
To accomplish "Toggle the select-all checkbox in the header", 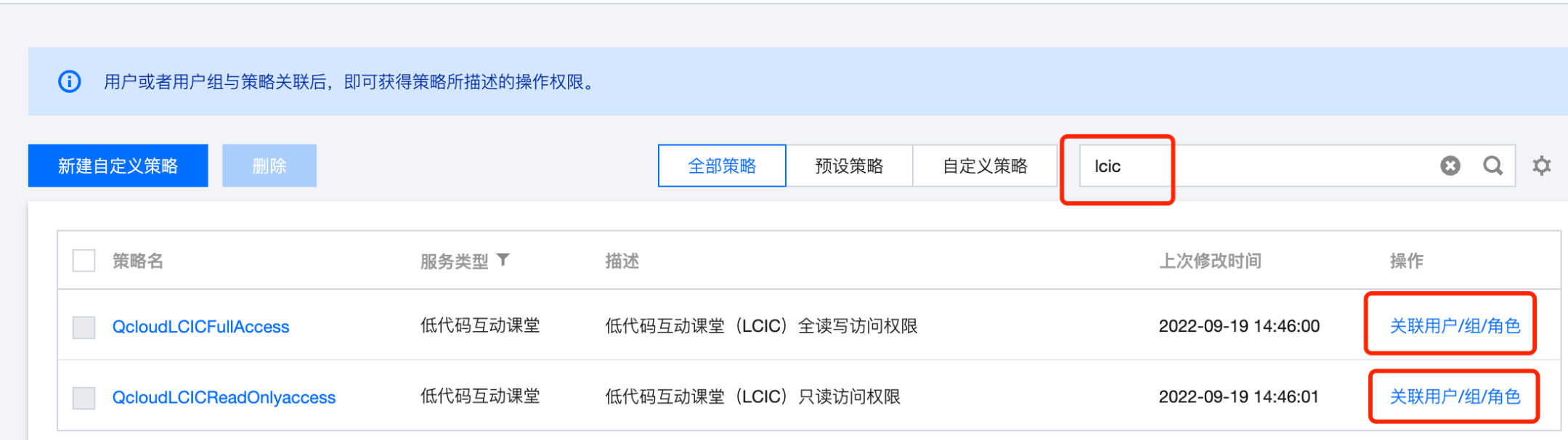I will coord(84,261).
